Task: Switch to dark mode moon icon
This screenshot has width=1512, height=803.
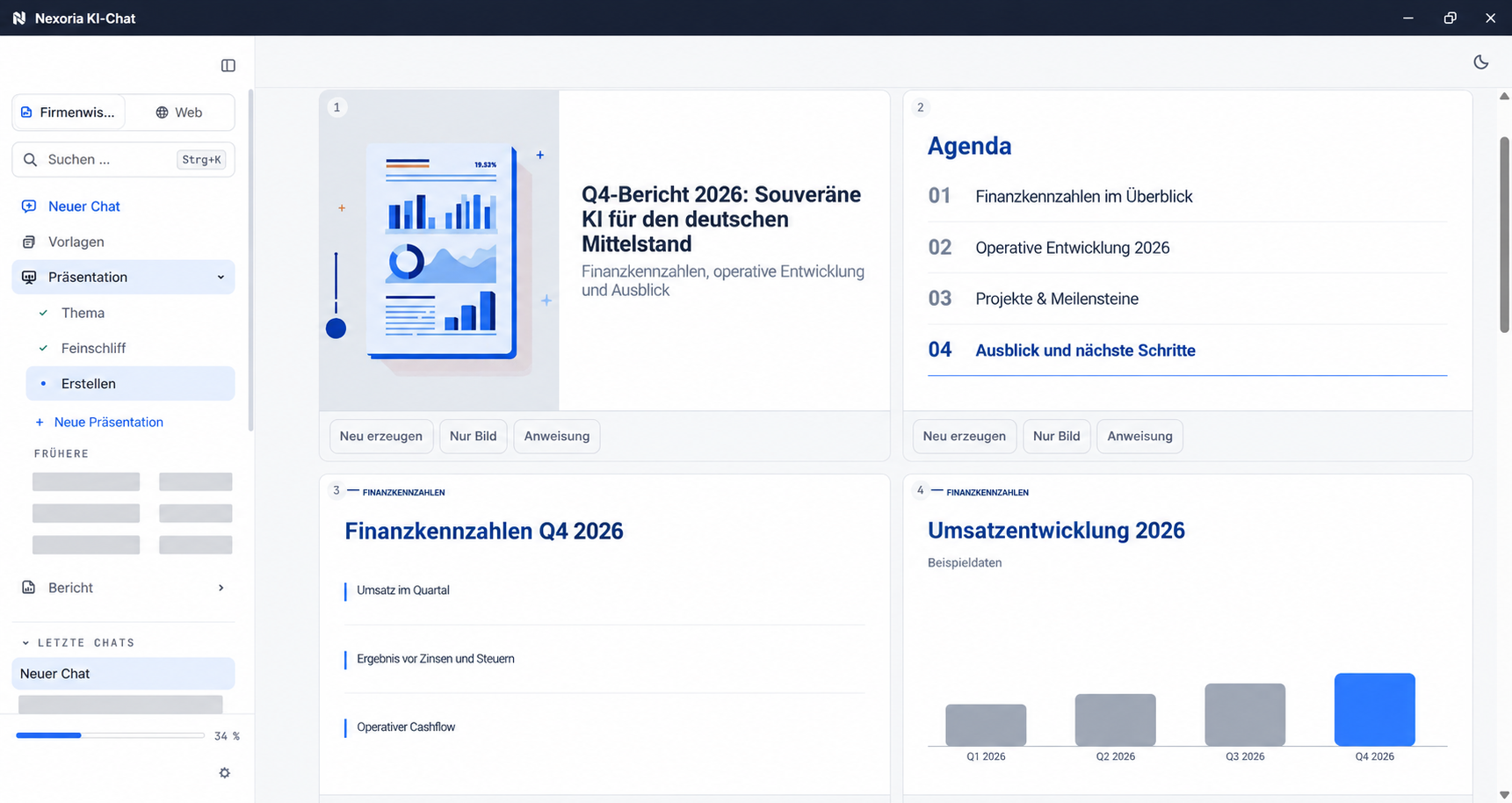Action: click(x=1481, y=61)
